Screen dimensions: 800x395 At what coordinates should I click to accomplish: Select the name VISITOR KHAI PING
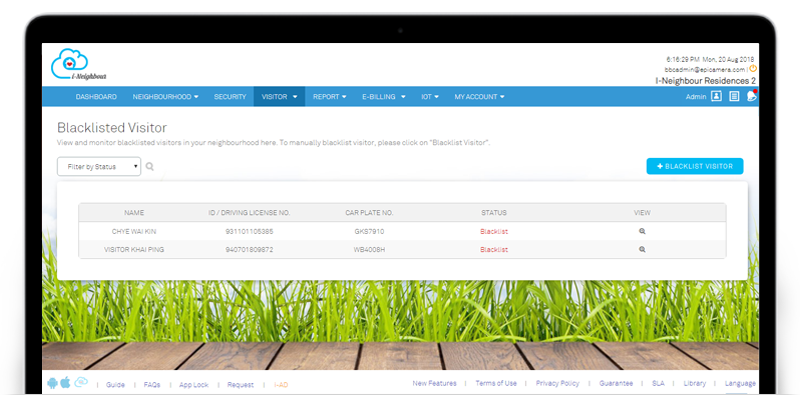click(x=134, y=250)
